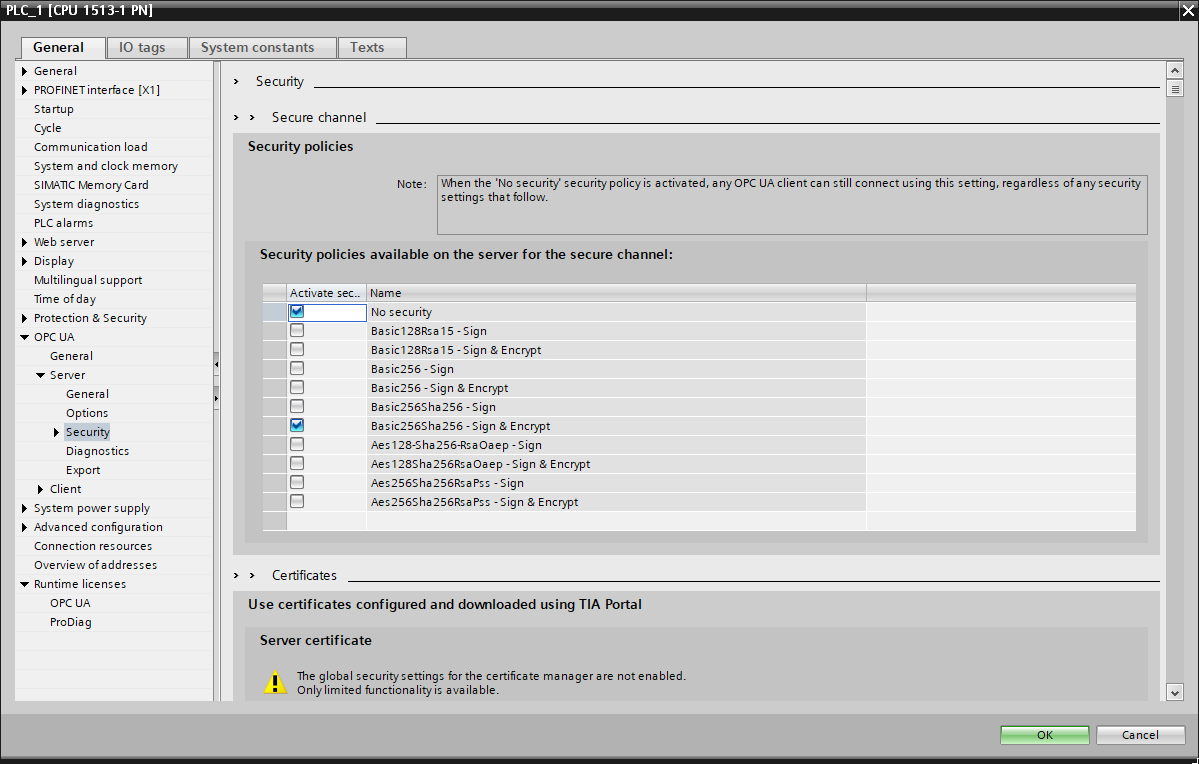Expand the General tree node
This screenshot has height=764, width=1199.
[x=24, y=71]
